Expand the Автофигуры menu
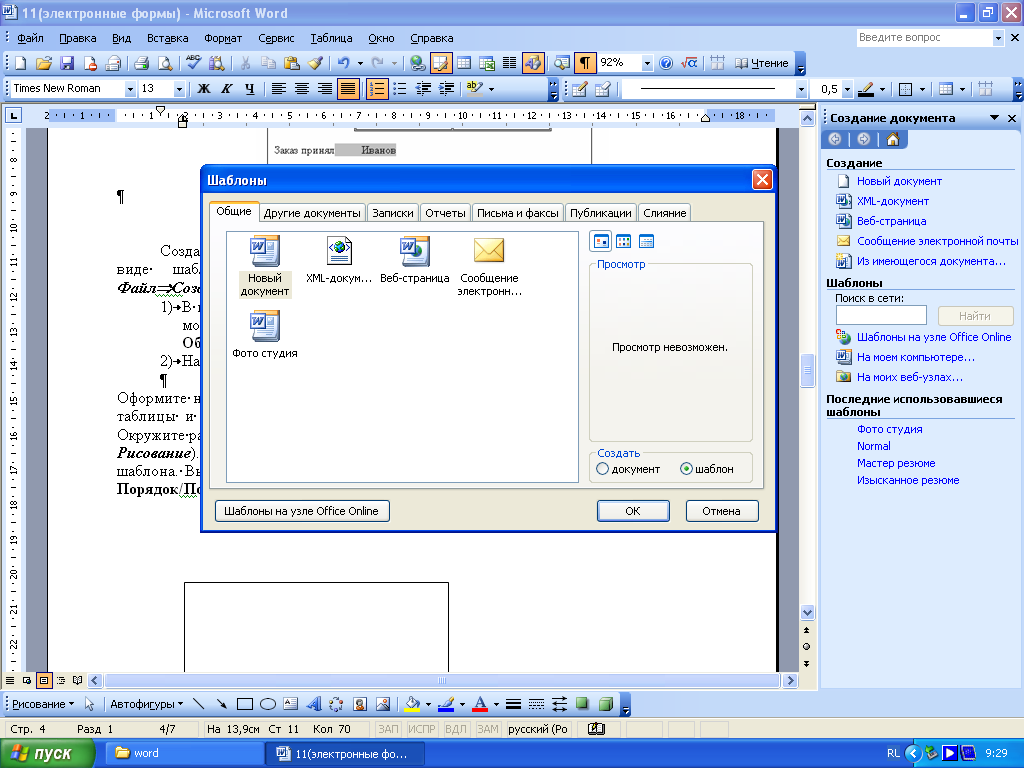1024x768 pixels. click(147, 704)
